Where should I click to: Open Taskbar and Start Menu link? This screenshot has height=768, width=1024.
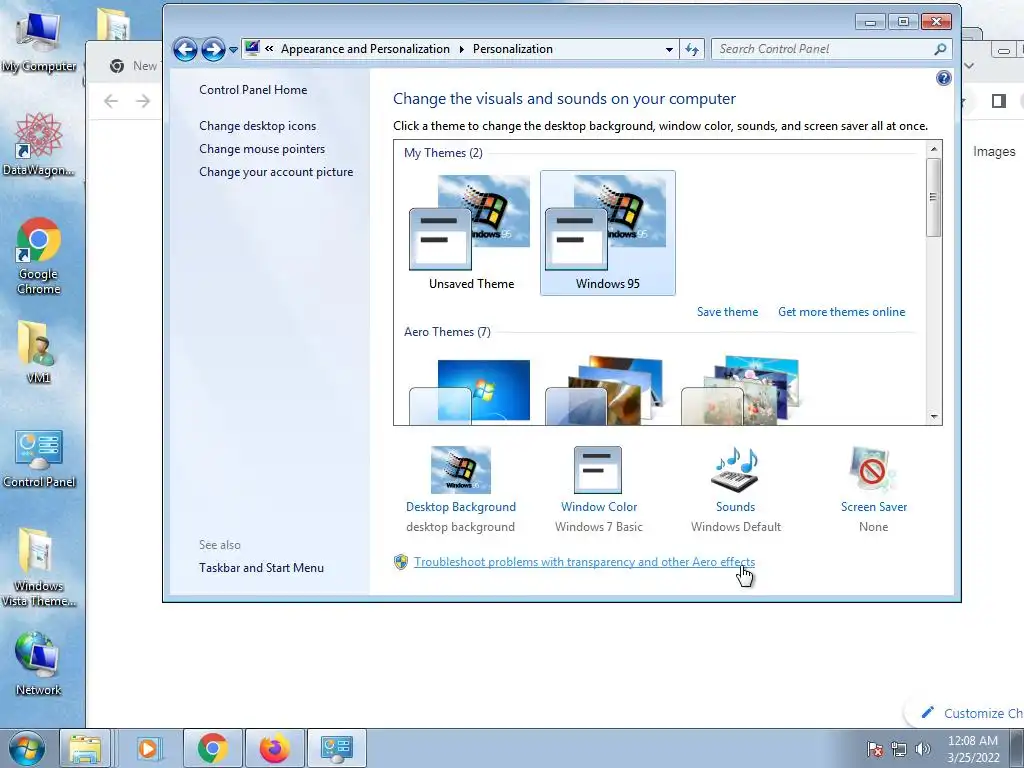click(261, 568)
